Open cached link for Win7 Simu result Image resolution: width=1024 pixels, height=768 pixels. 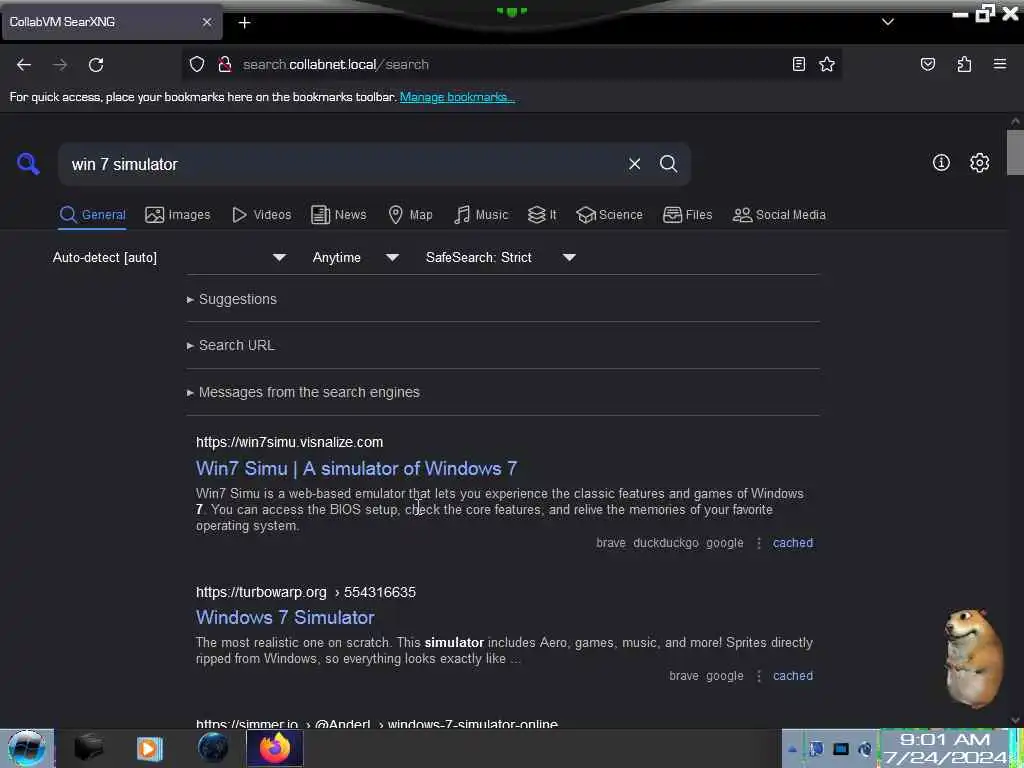793,543
